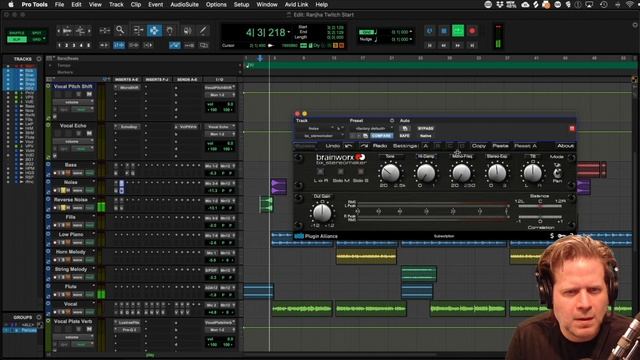Open the Apple menu
The height and width of the screenshot is (360, 640).
click(x=11, y=4)
